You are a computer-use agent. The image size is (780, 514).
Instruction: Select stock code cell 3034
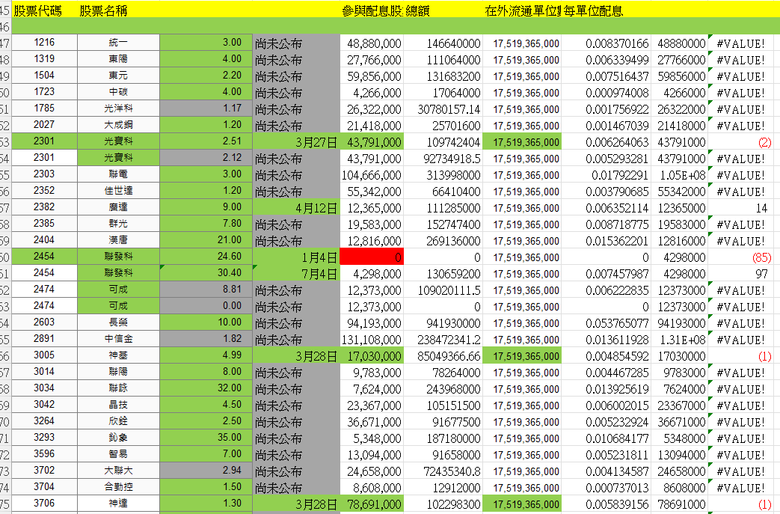pos(44,388)
